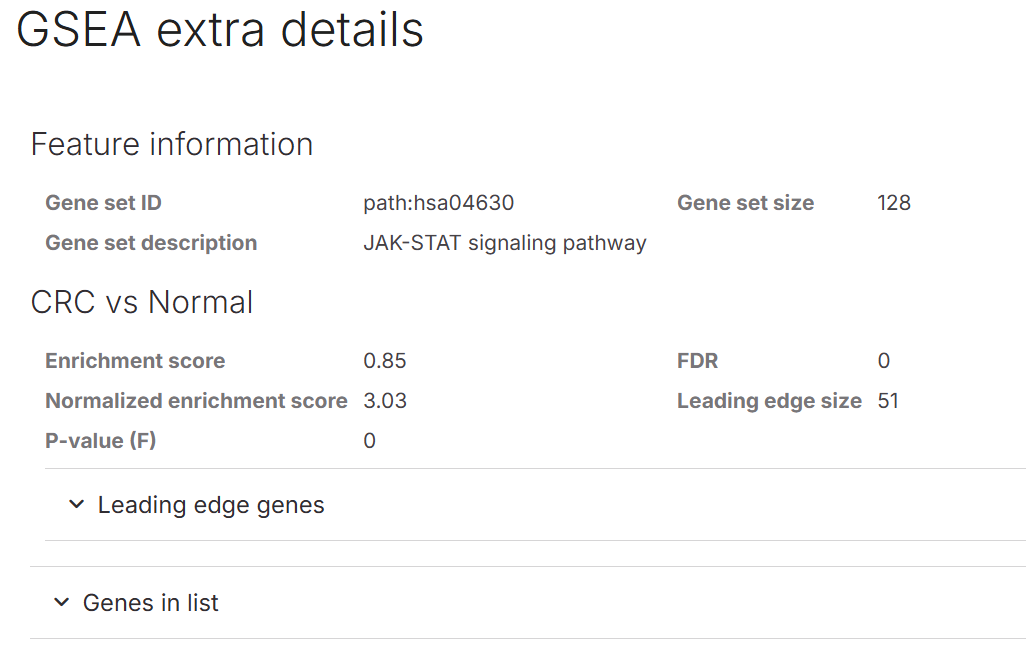Click the FDR value of 0
Viewport: 1026px width, 654px height.
[884, 361]
